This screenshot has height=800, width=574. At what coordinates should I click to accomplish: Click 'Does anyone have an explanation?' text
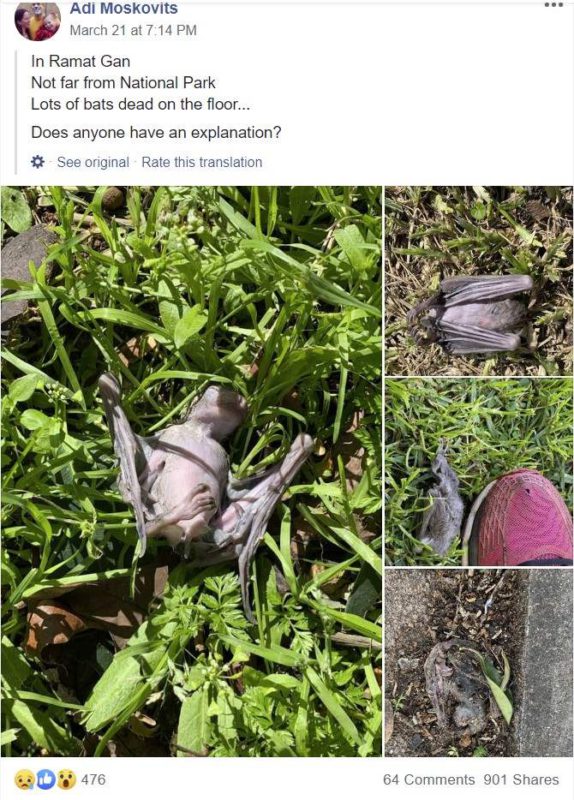pyautogui.click(x=156, y=133)
